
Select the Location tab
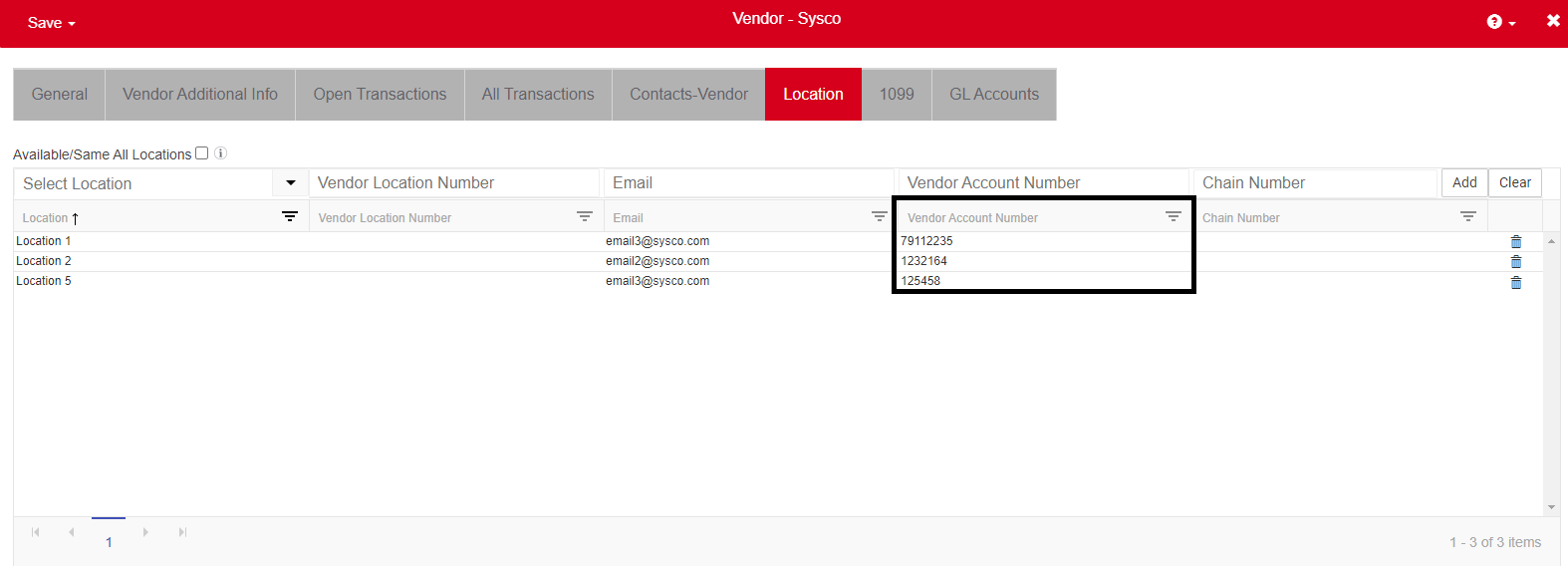point(813,95)
